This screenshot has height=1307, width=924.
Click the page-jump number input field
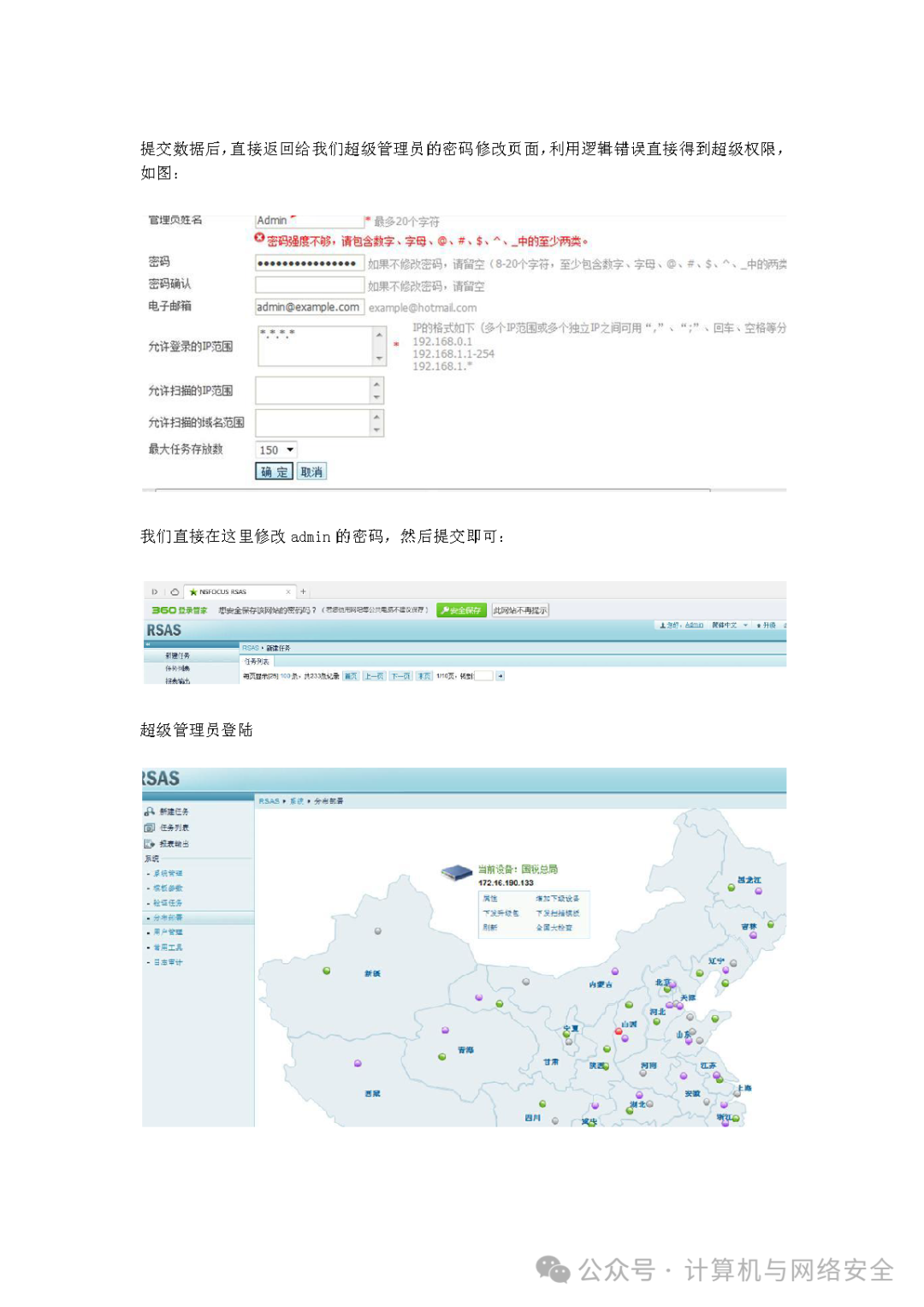484,676
